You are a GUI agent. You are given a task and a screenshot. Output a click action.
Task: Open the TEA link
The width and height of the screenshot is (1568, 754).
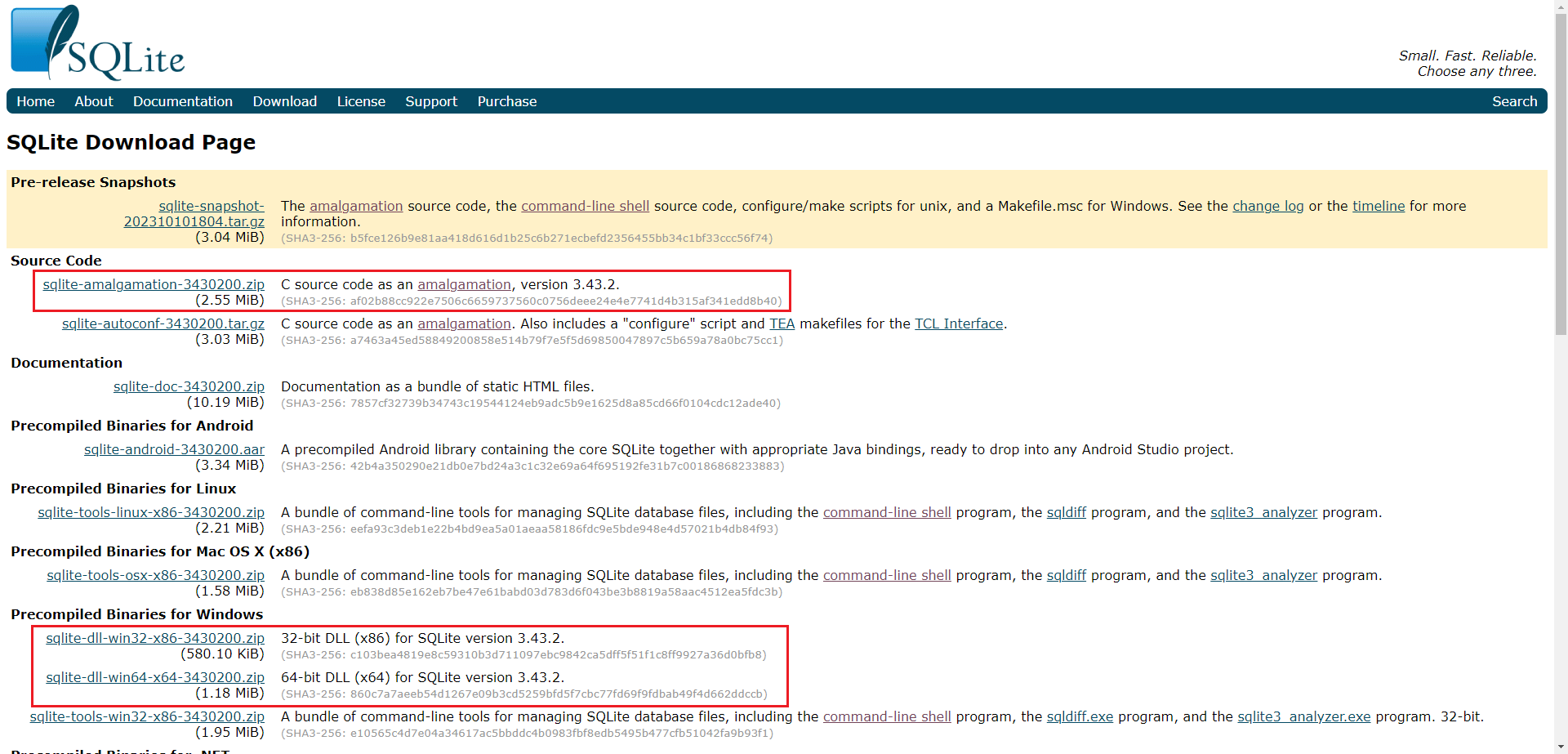782,323
